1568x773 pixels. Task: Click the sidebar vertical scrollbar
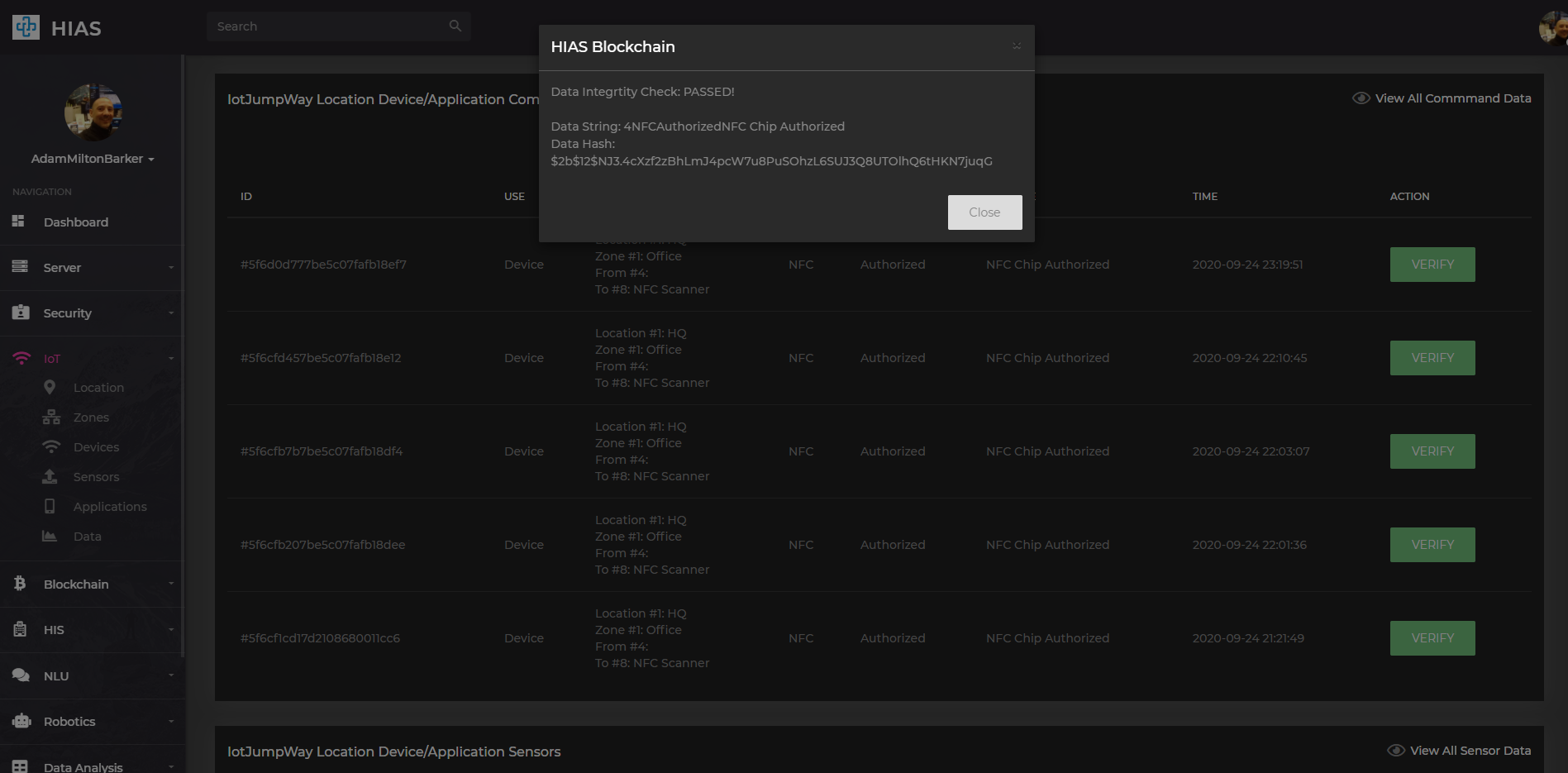click(x=182, y=355)
